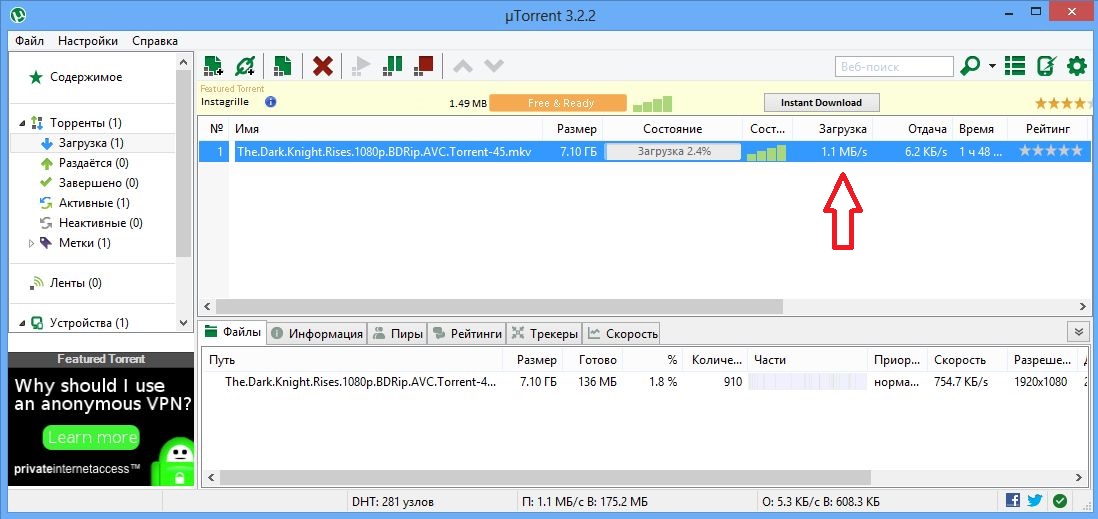Viewport: 1098px width, 519px height.
Task: Move torrent down in the queue
Action: pos(494,67)
